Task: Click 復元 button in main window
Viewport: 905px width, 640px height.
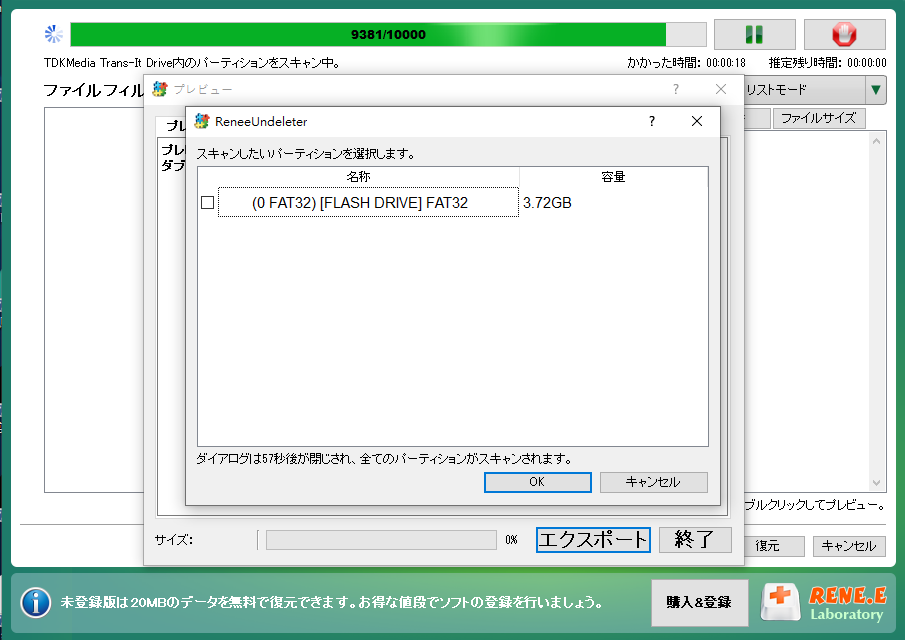Action: point(773,546)
